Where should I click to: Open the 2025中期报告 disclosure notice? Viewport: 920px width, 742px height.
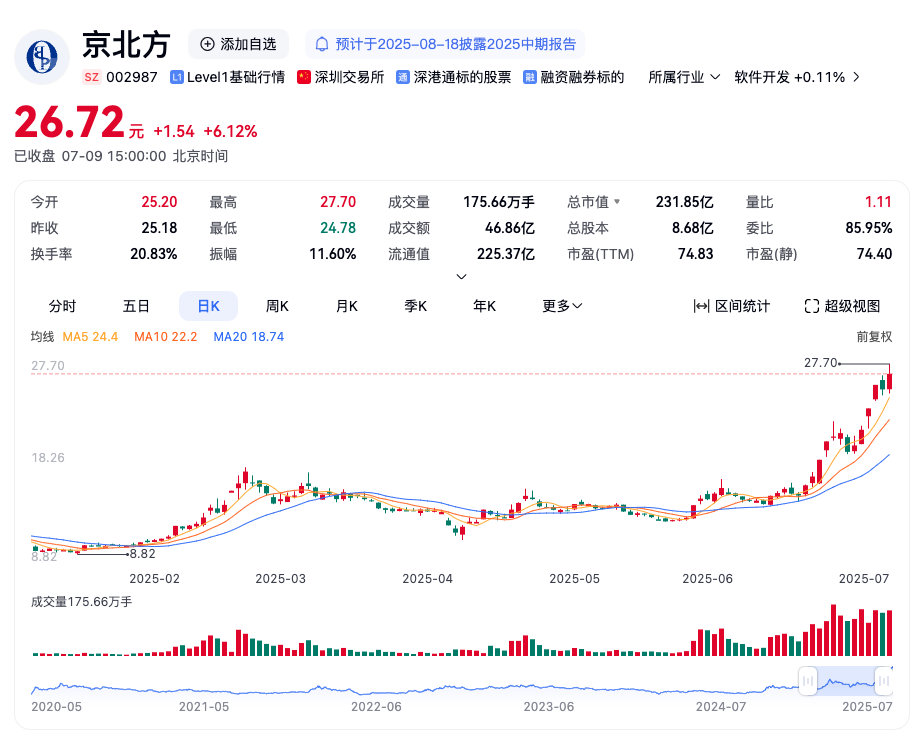tap(445, 44)
